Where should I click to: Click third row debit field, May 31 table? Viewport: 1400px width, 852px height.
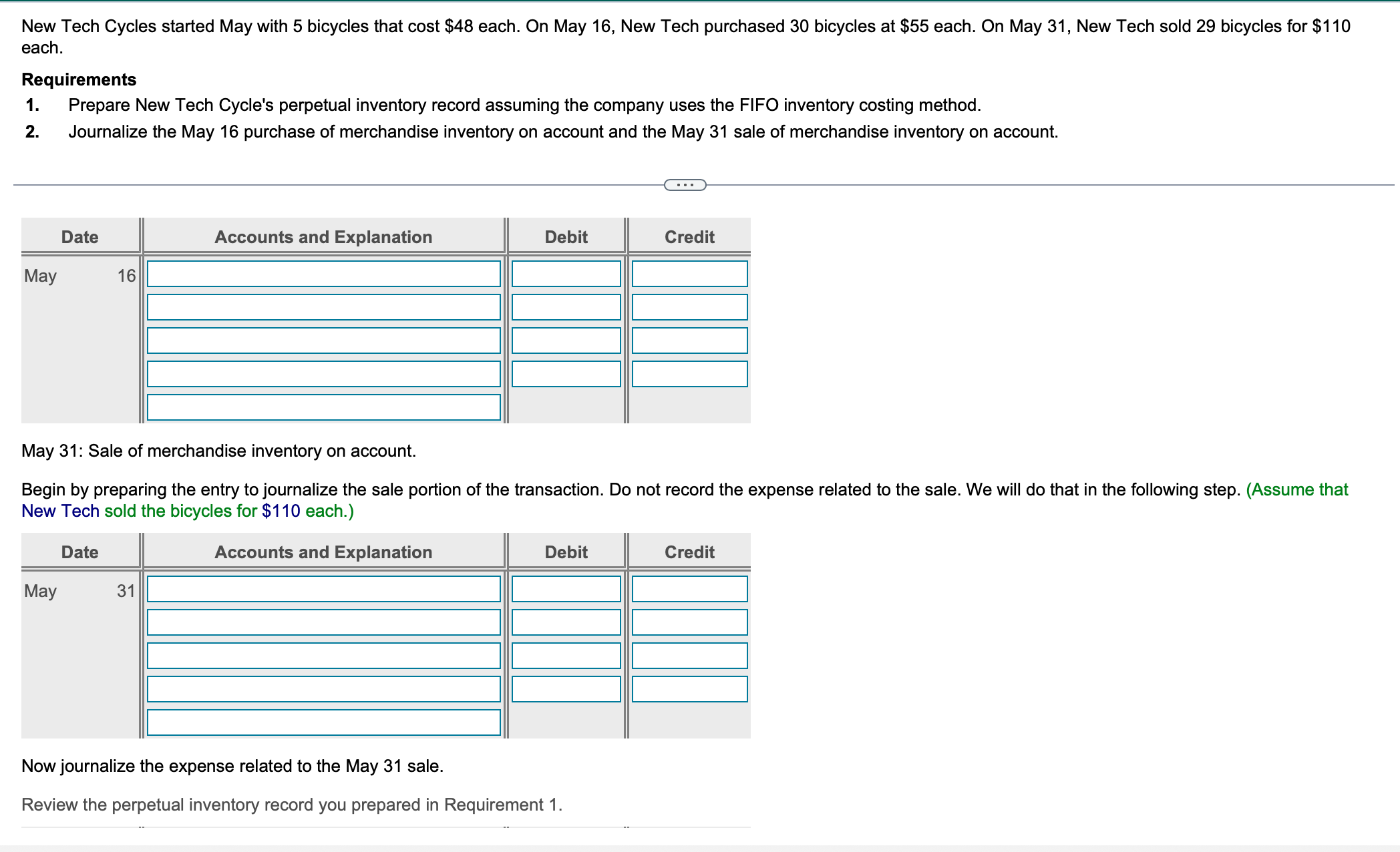coord(566,656)
